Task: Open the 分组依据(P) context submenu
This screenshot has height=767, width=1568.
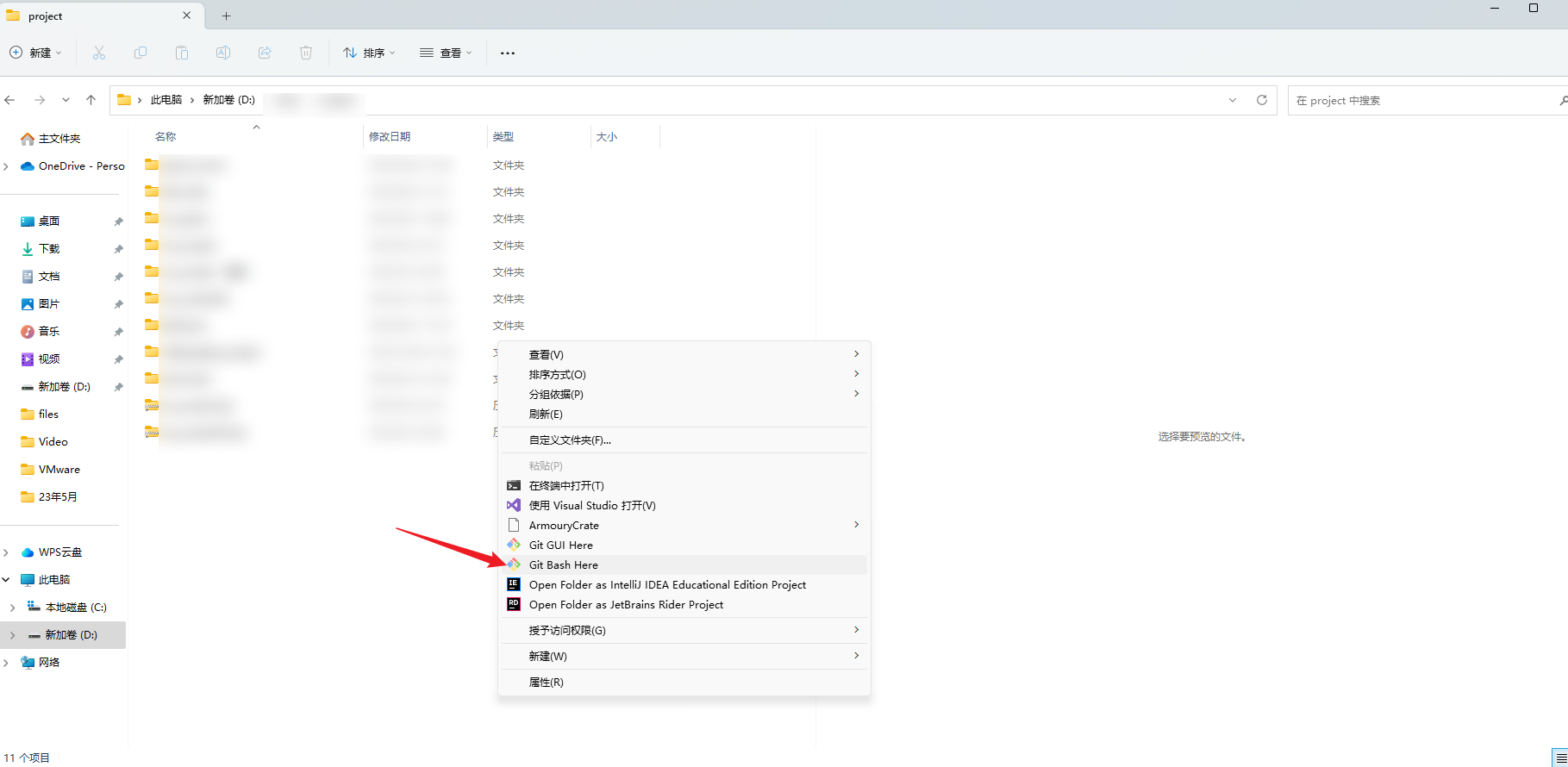Action: click(x=684, y=394)
